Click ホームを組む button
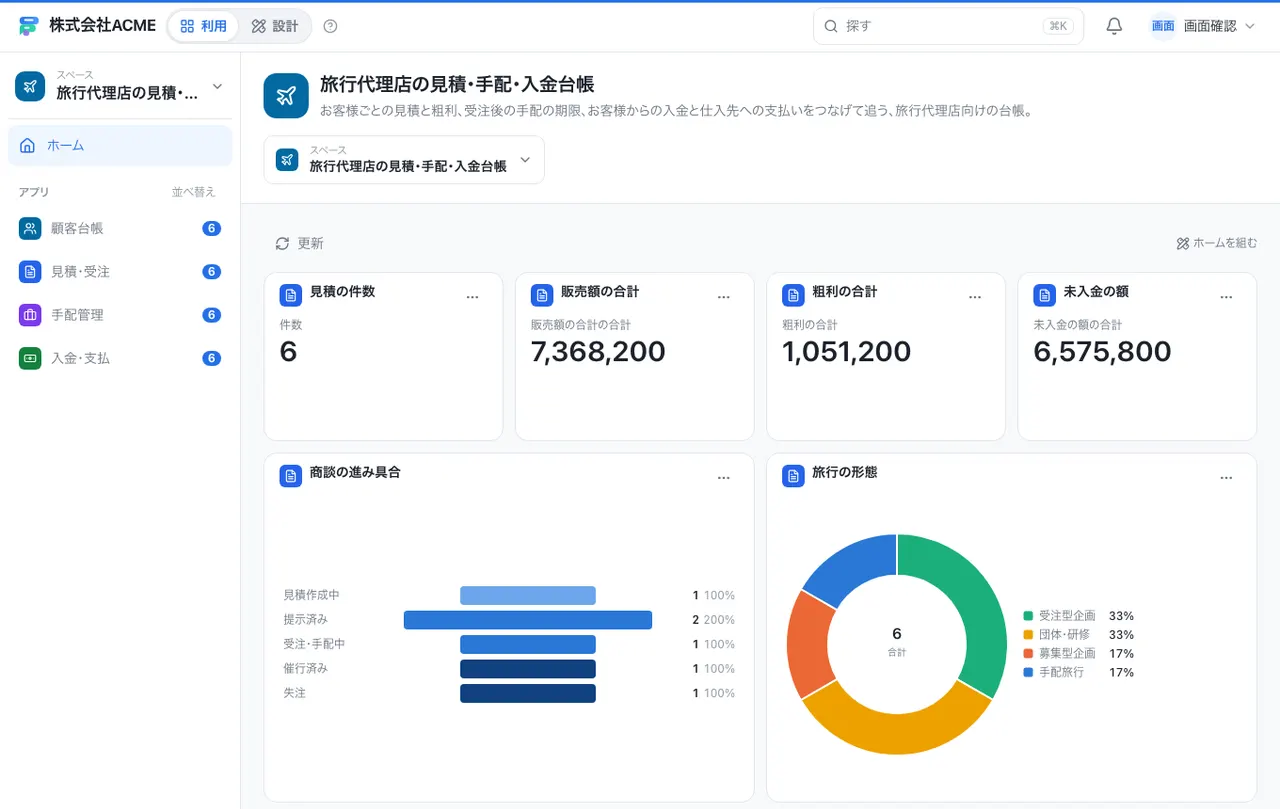This screenshot has width=1280, height=809. (x=1216, y=243)
